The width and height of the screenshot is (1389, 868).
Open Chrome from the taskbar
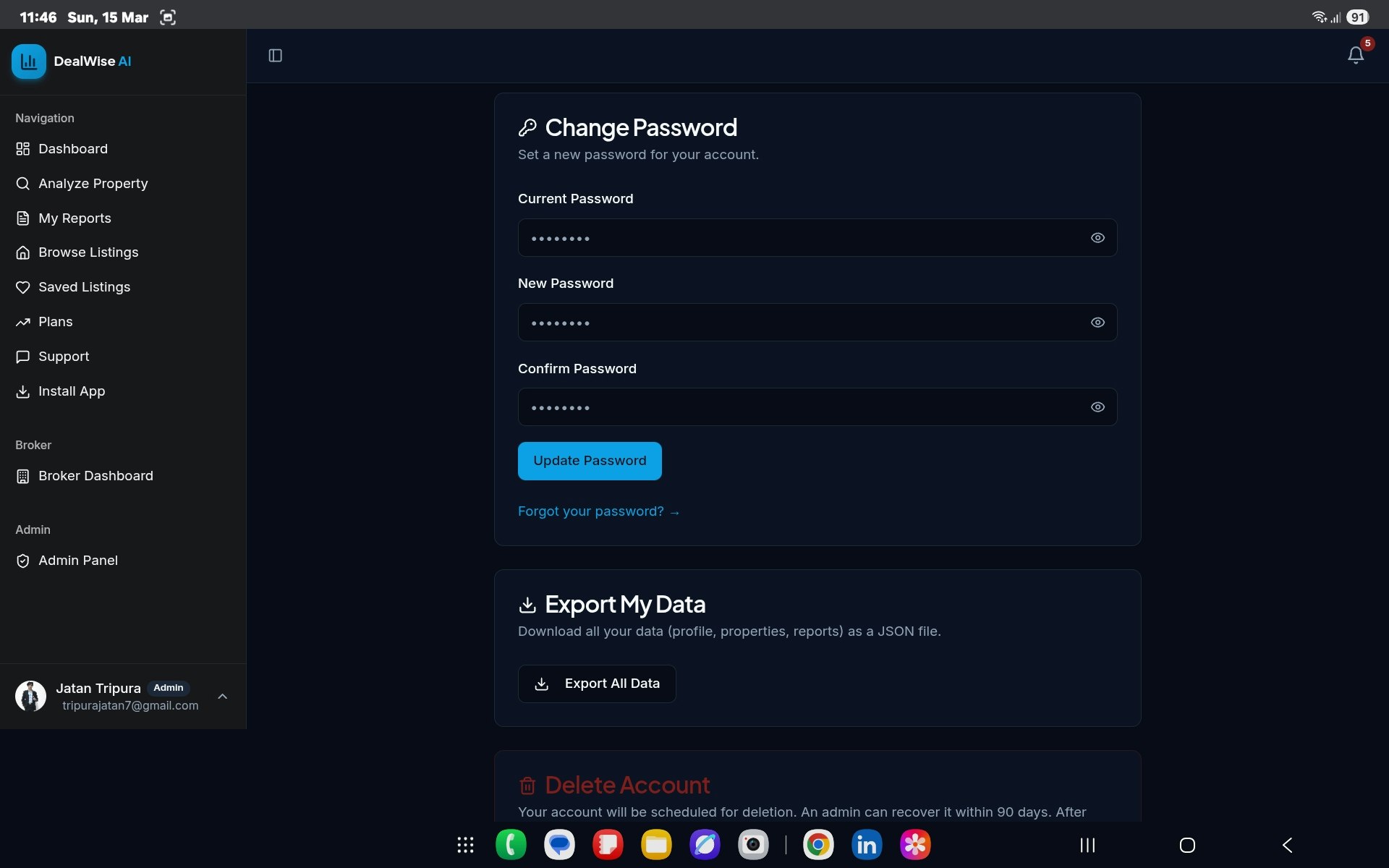[818, 844]
